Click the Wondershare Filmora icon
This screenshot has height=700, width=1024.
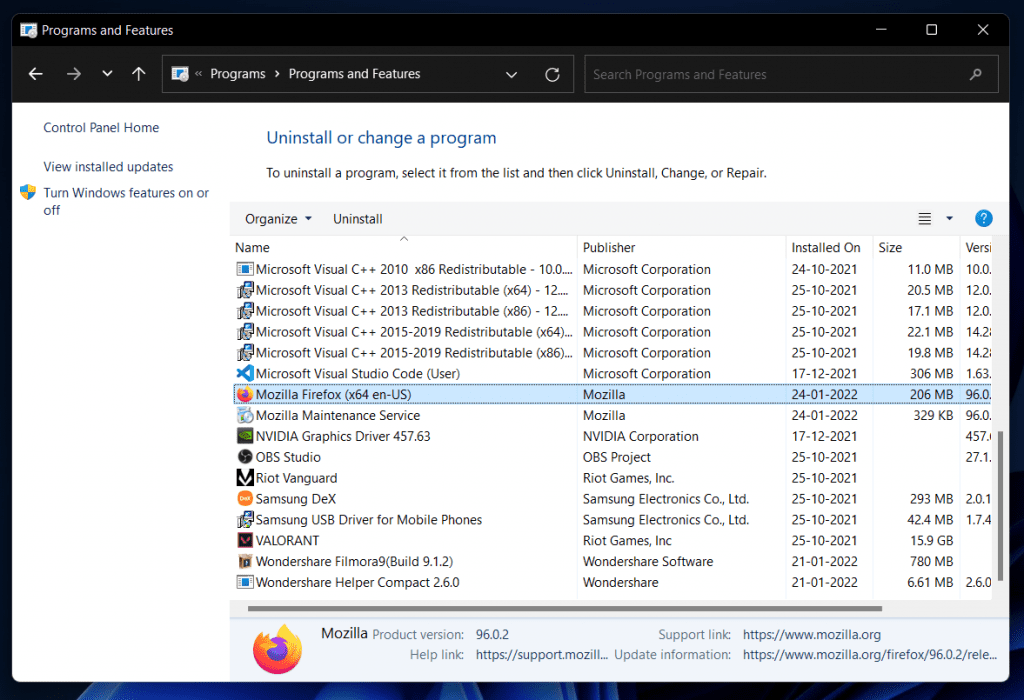pyautogui.click(x=244, y=561)
